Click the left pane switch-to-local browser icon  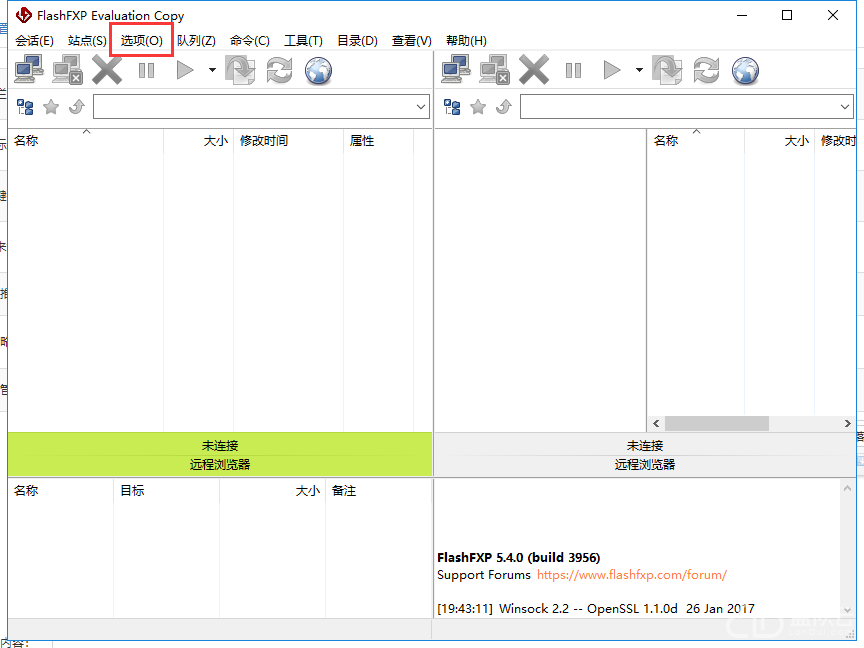[240, 70]
